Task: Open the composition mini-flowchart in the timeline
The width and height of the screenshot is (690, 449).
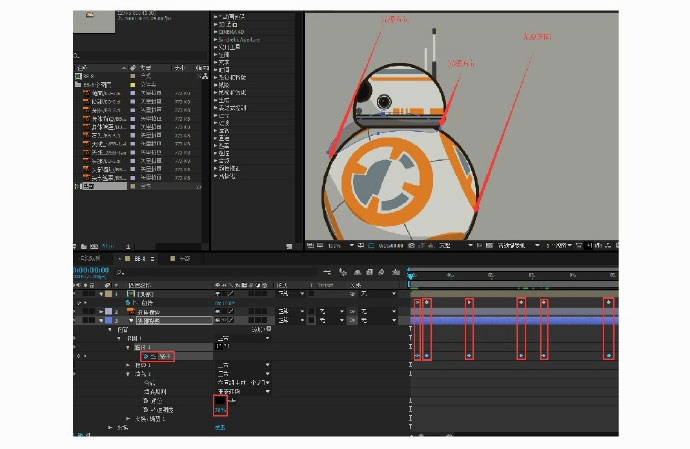Action: point(327,272)
